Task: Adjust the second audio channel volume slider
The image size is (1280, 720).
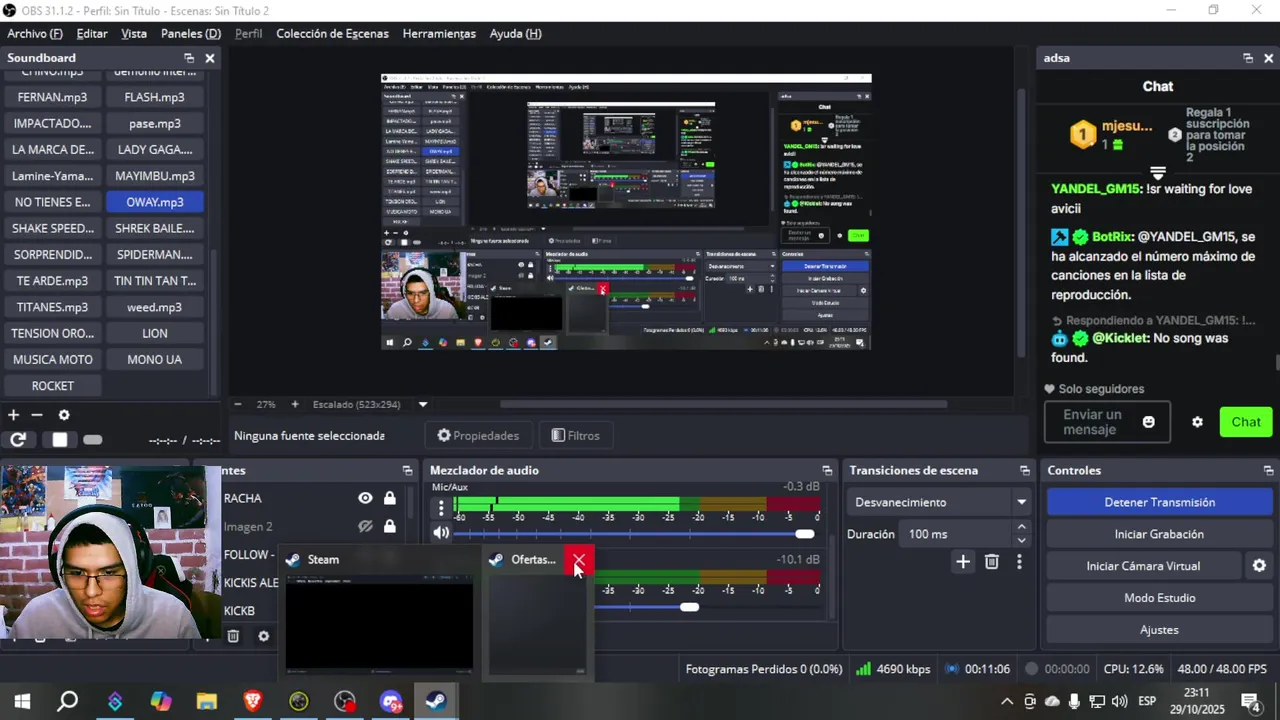Action: pyautogui.click(x=689, y=607)
